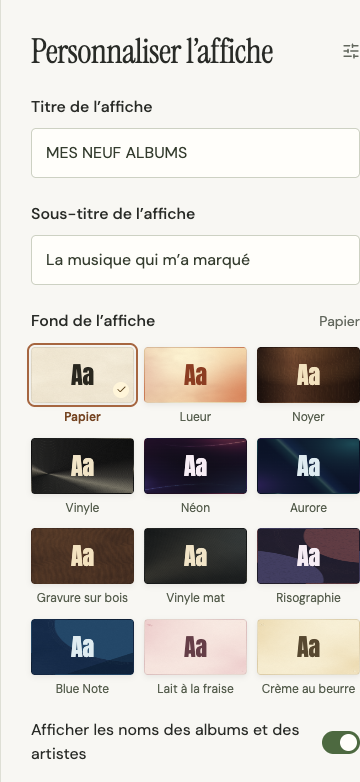Choose the Lait à la fraise background
The width and height of the screenshot is (360, 782).
point(195,647)
